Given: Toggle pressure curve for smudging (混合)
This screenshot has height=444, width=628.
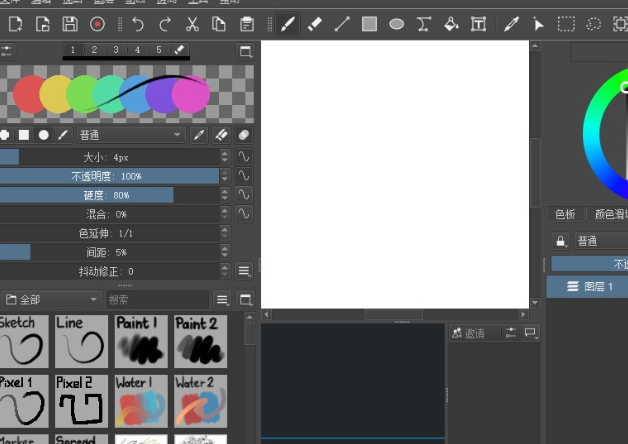Looking at the screenshot, I should pyautogui.click(x=244, y=213).
